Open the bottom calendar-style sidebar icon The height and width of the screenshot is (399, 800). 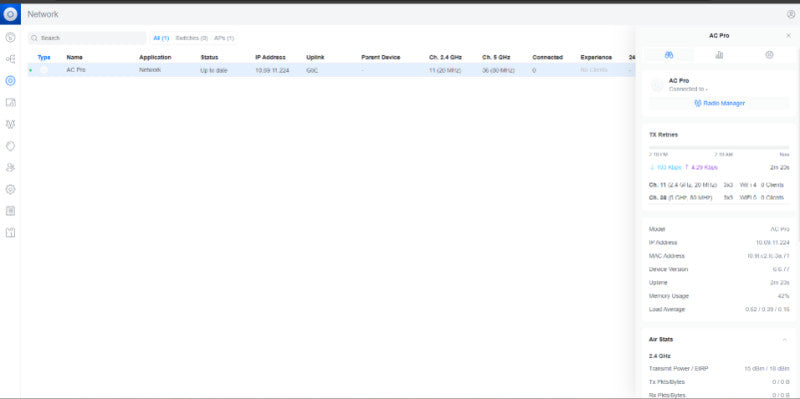[x=10, y=233]
